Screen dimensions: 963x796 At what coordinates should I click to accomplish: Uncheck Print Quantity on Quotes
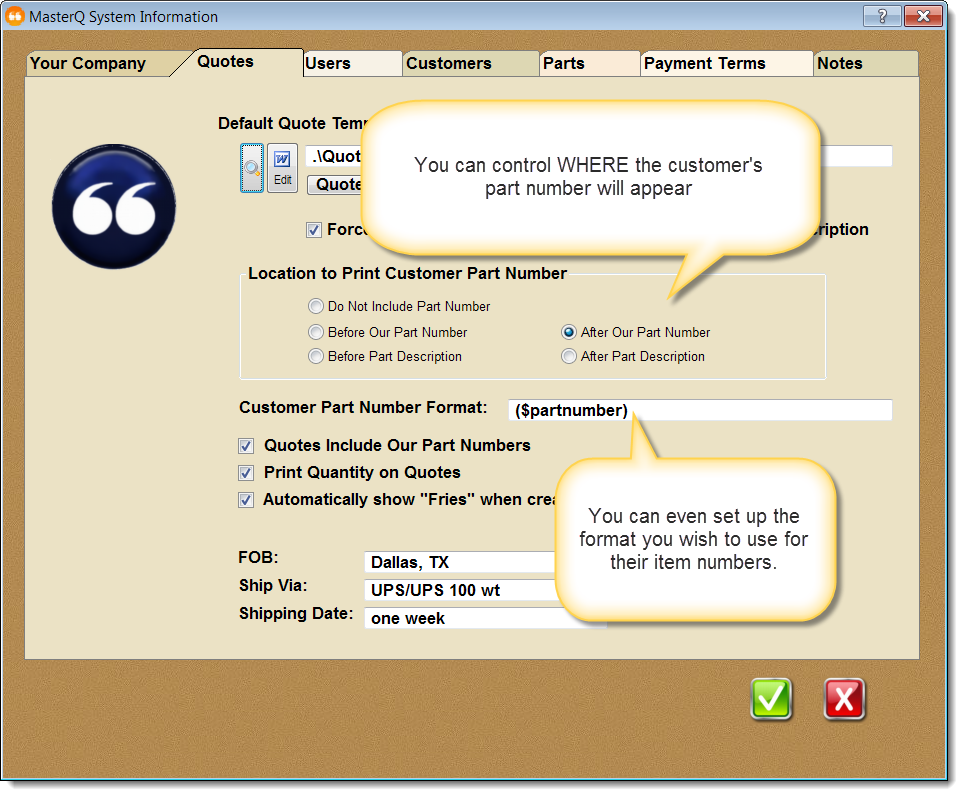[246, 473]
